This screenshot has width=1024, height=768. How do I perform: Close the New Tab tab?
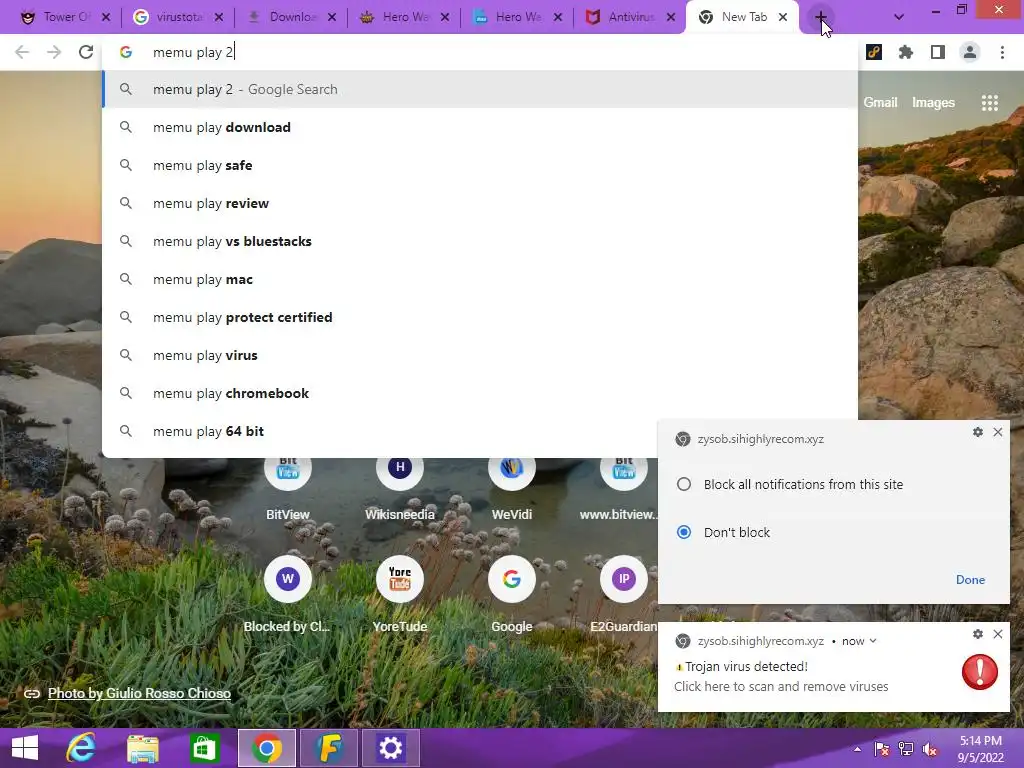[x=783, y=17]
